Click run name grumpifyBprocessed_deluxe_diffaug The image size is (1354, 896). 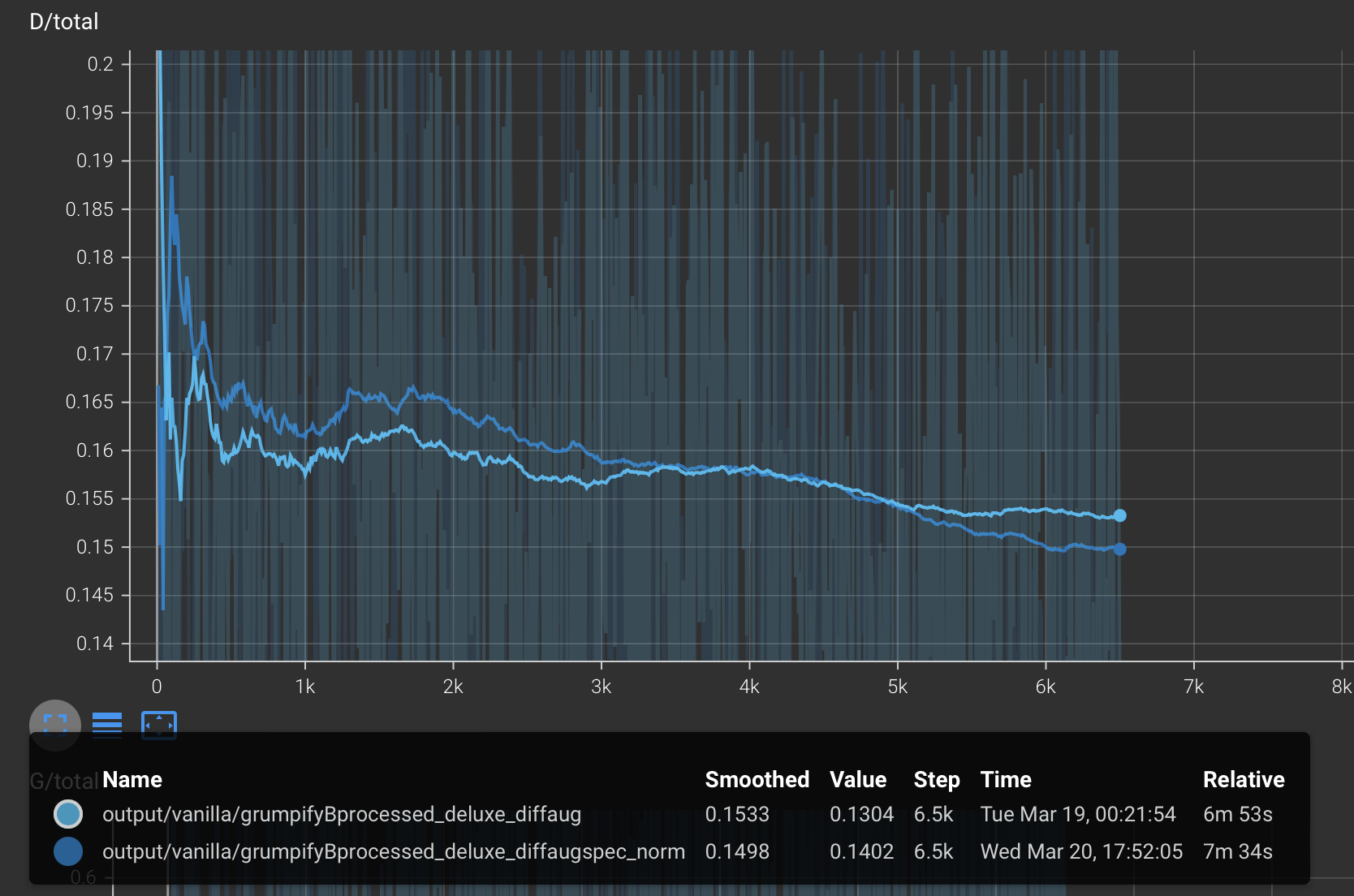(342, 814)
